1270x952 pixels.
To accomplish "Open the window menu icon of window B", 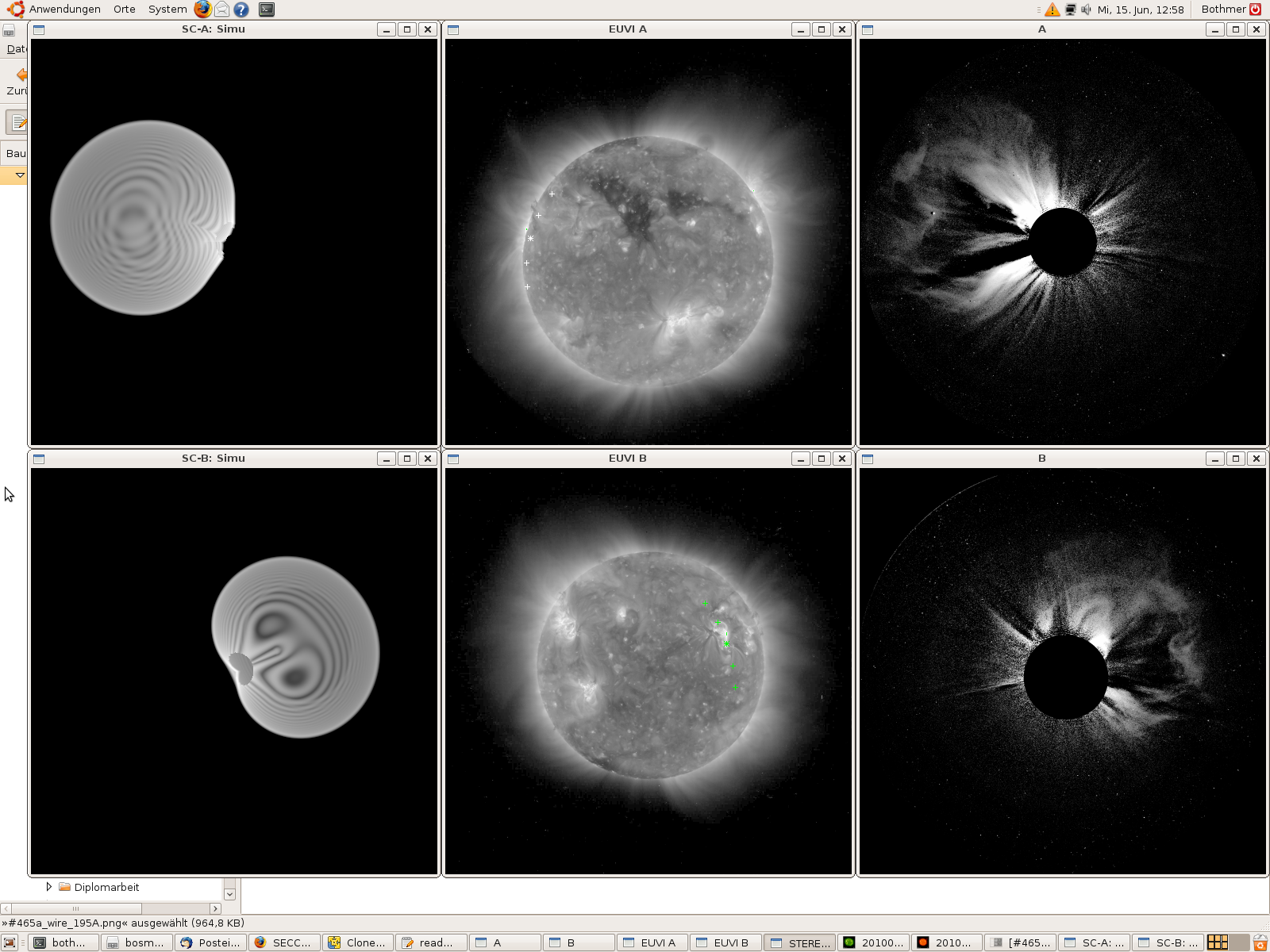I will 868,459.
